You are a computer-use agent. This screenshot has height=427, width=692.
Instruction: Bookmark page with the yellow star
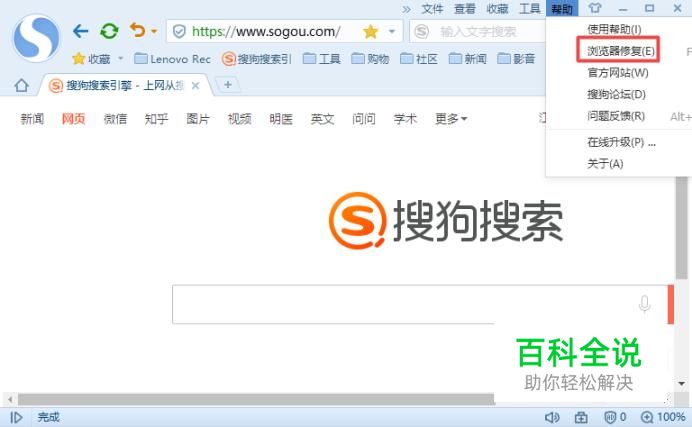pos(370,31)
